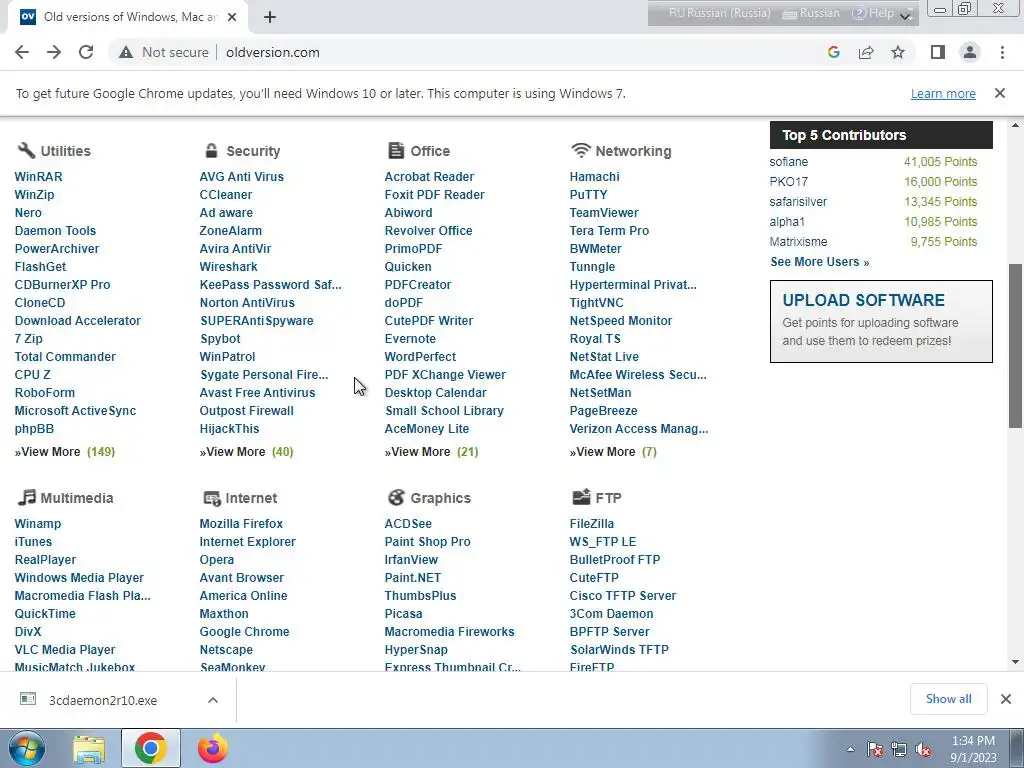Image resolution: width=1024 pixels, height=768 pixels.
Task: Click the Chrome taskbar icon
Action: coord(151,748)
